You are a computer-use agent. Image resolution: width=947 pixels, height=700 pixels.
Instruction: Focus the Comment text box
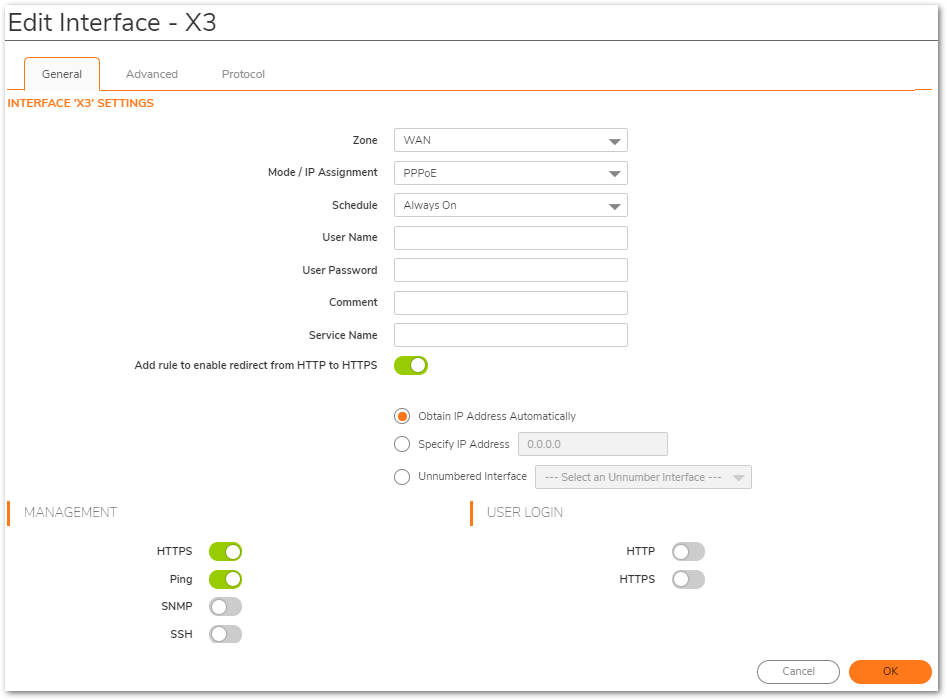[x=510, y=303]
